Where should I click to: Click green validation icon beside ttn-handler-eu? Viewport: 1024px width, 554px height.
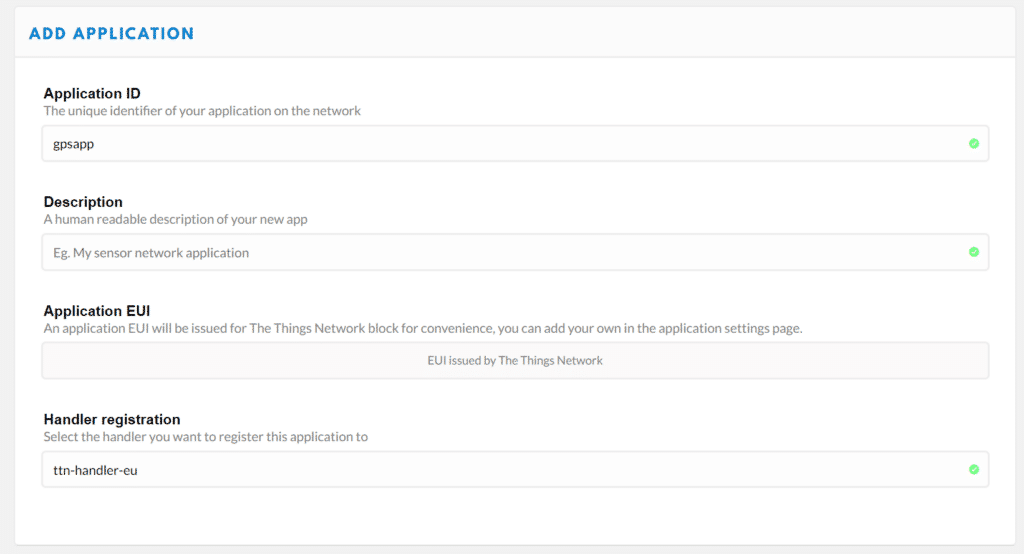coord(974,469)
